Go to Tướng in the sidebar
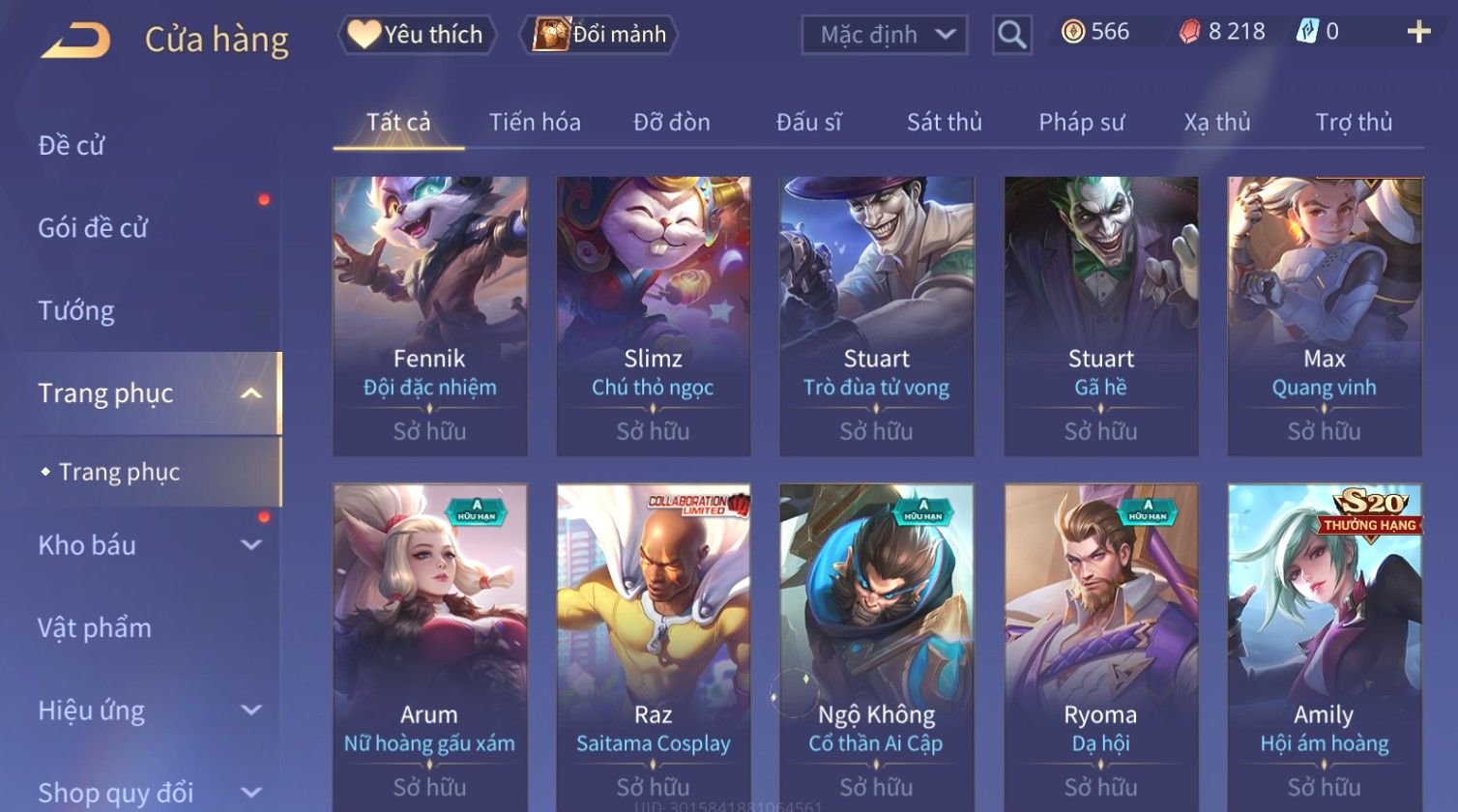The height and width of the screenshot is (812, 1458). click(76, 310)
